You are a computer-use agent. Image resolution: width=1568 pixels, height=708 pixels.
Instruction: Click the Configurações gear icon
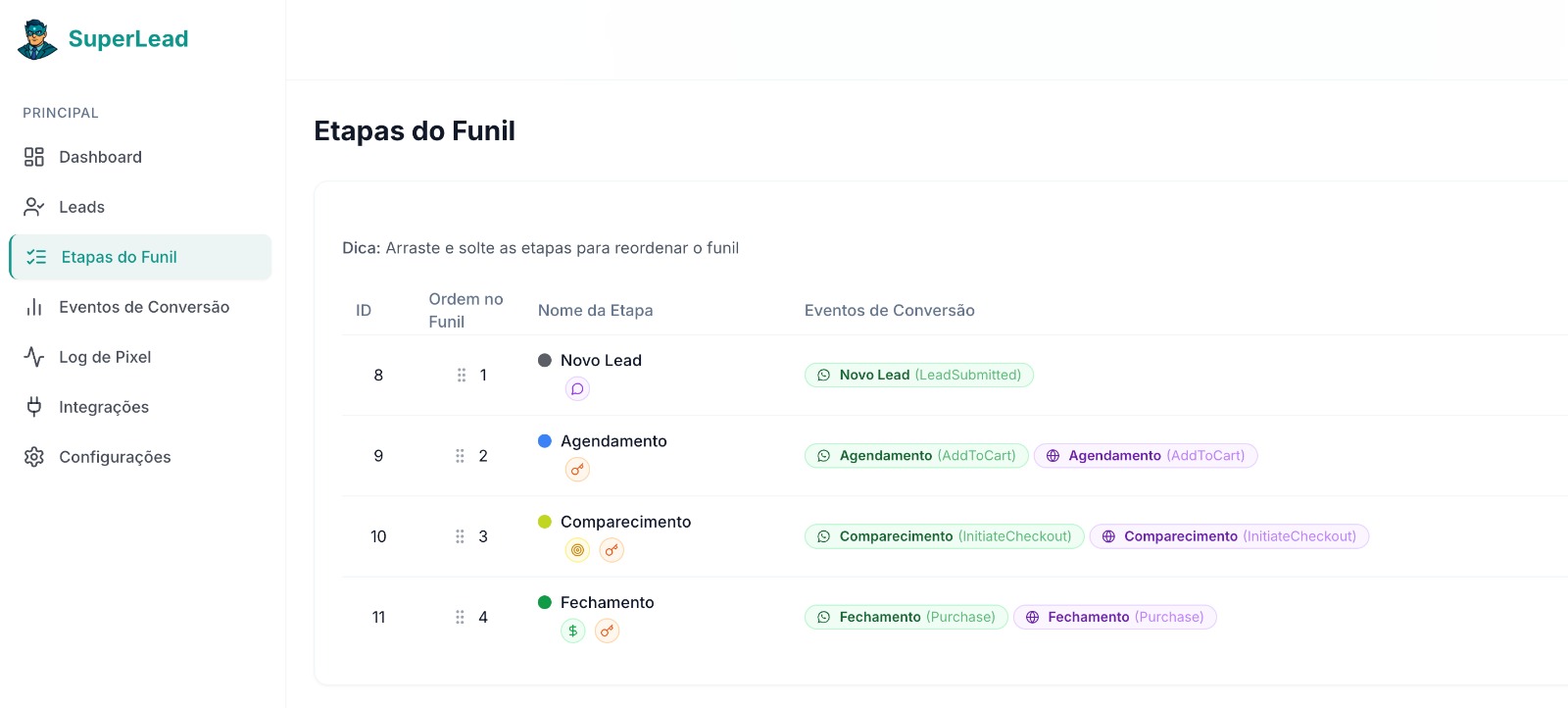(34, 457)
